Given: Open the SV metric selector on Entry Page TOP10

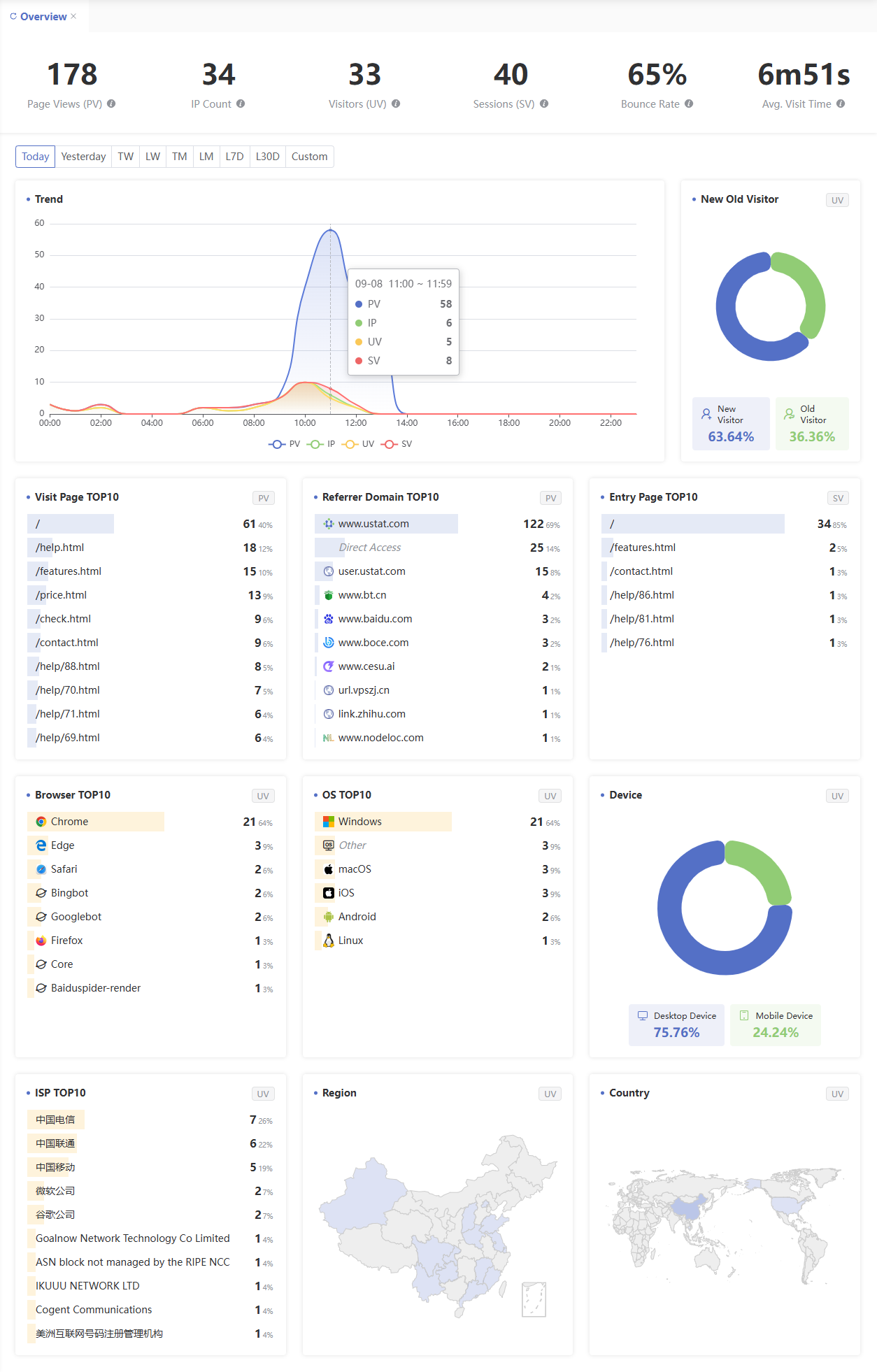Looking at the screenshot, I should [837, 498].
